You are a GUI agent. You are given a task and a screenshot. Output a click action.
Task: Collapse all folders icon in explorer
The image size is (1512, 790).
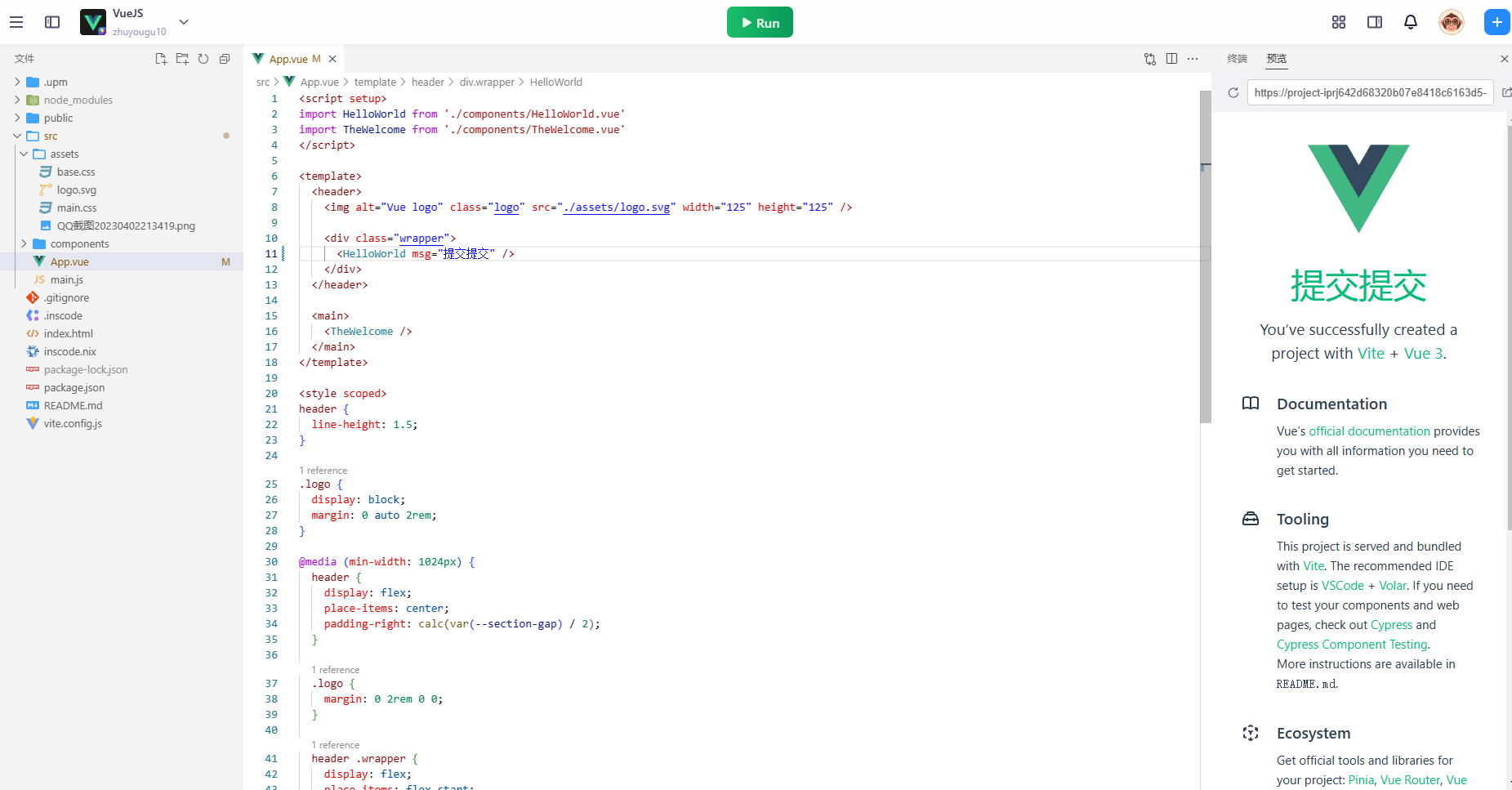click(x=225, y=59)
